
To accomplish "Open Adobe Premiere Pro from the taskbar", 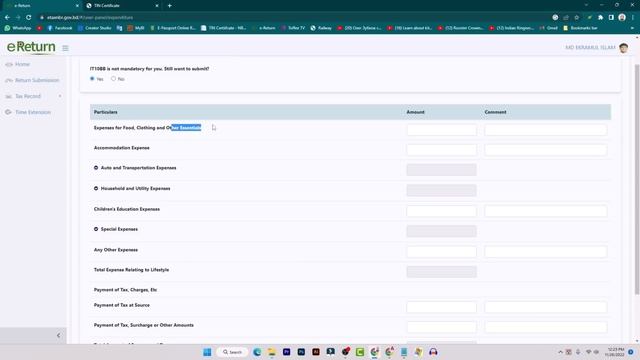I will (x=287, y=352).
